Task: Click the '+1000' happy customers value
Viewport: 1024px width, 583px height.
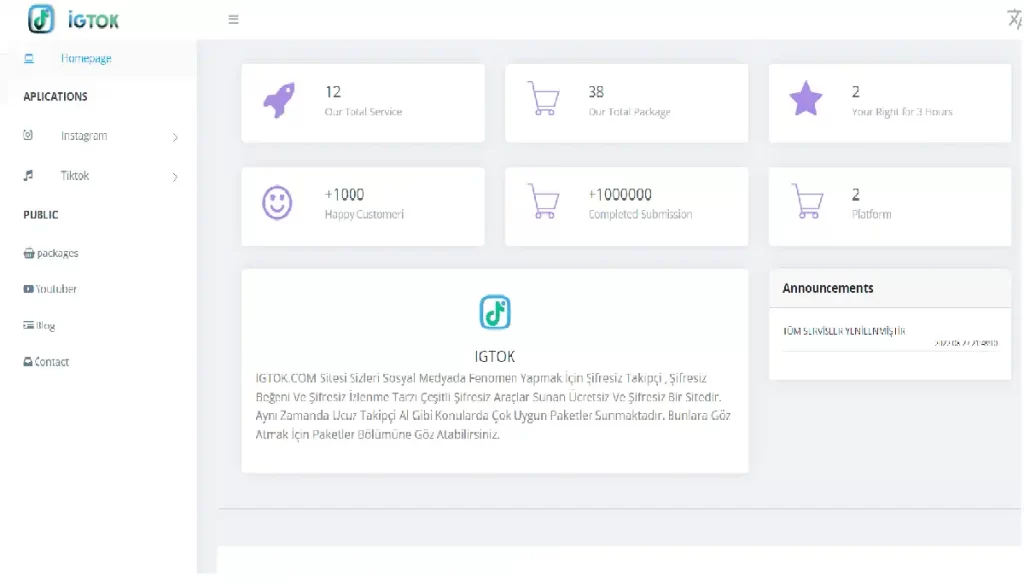Action: click(x=344, y=195)
